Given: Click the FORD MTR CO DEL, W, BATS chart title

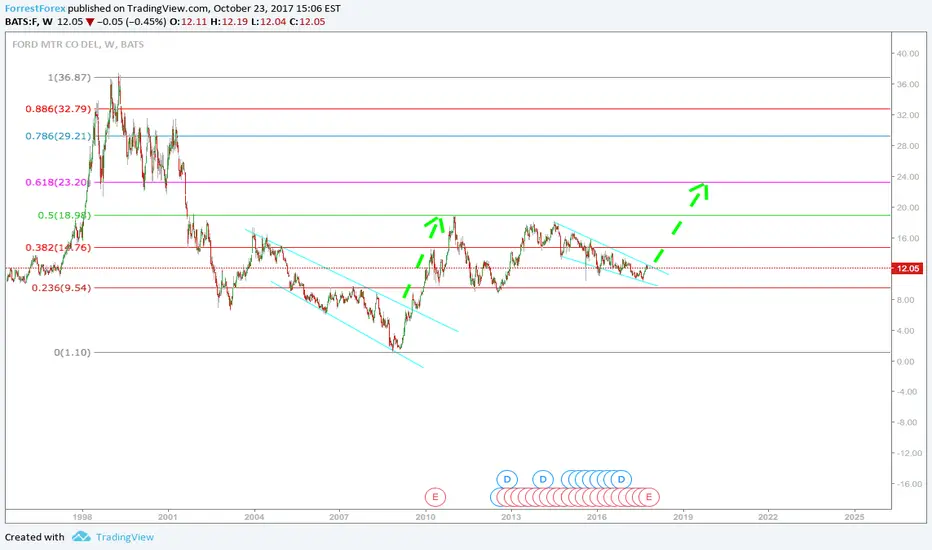Looking at the screenshot, I should 78,45.
